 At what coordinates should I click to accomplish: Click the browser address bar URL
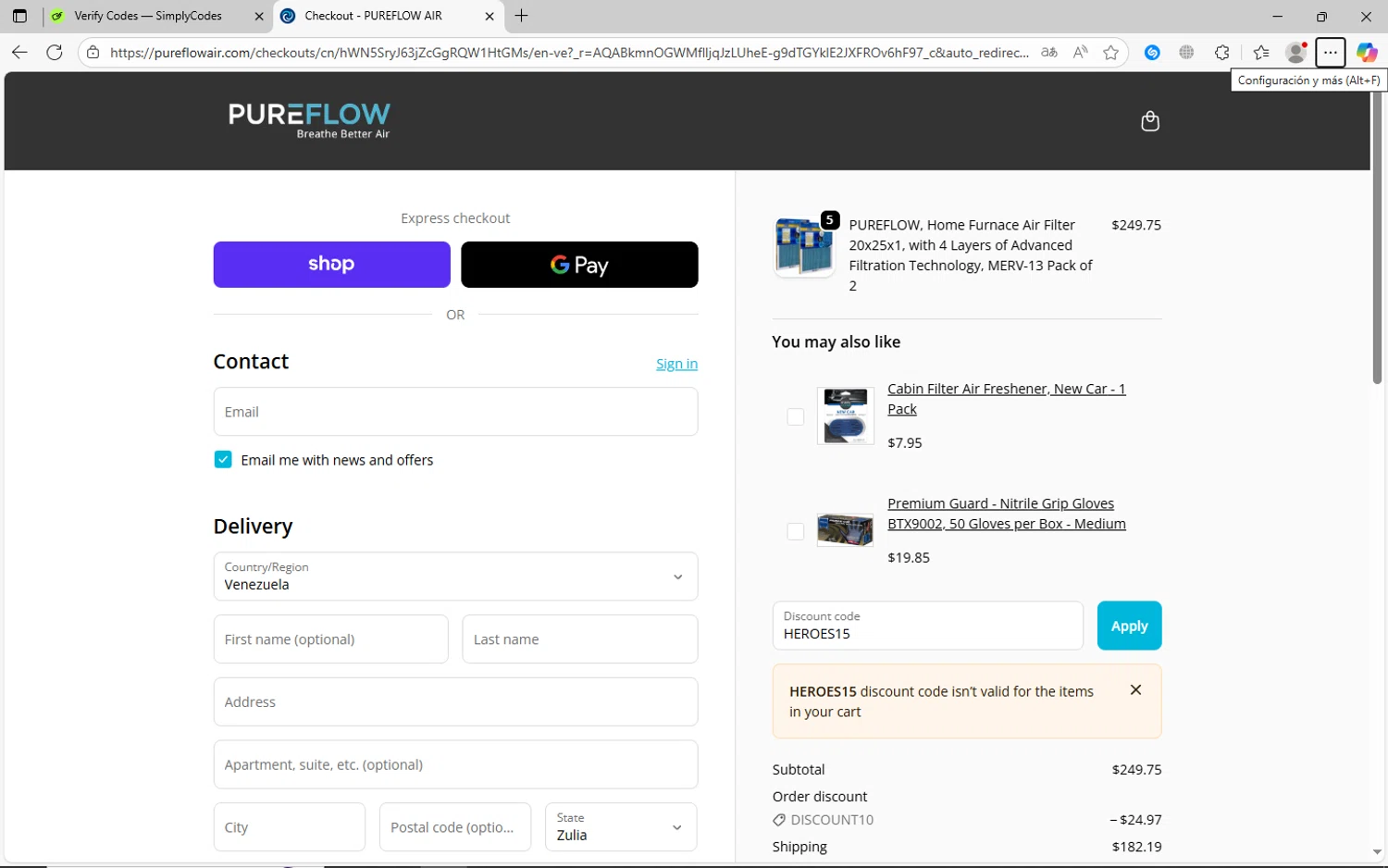[x=568, y=53]
